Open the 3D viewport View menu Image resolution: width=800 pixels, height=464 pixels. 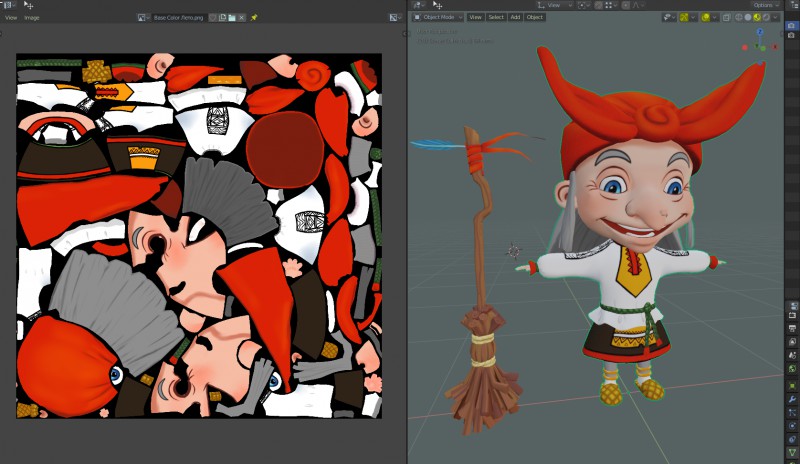[x=475, y=17]
